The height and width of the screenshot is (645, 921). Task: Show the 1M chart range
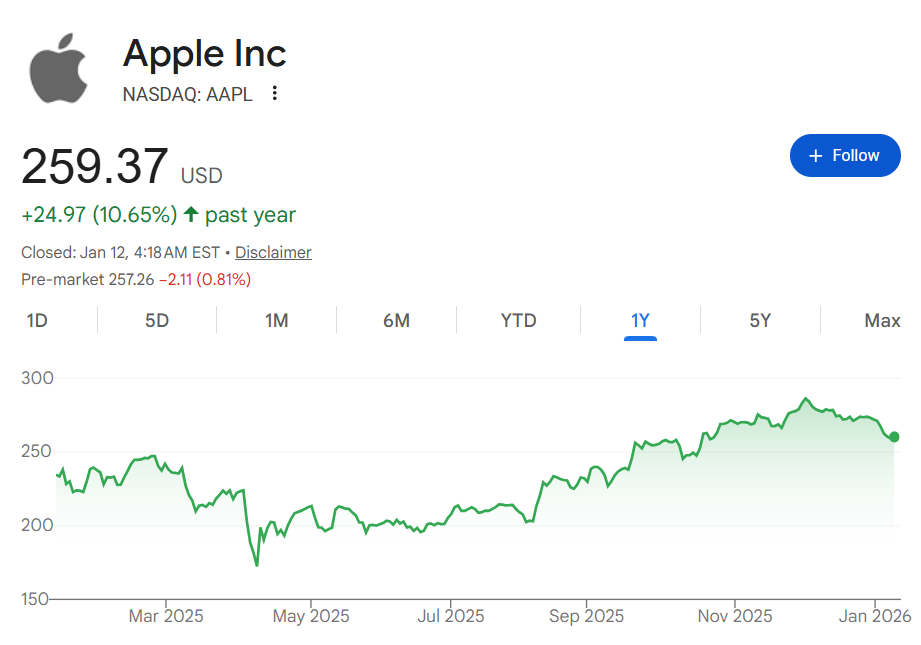coord(277,321)
